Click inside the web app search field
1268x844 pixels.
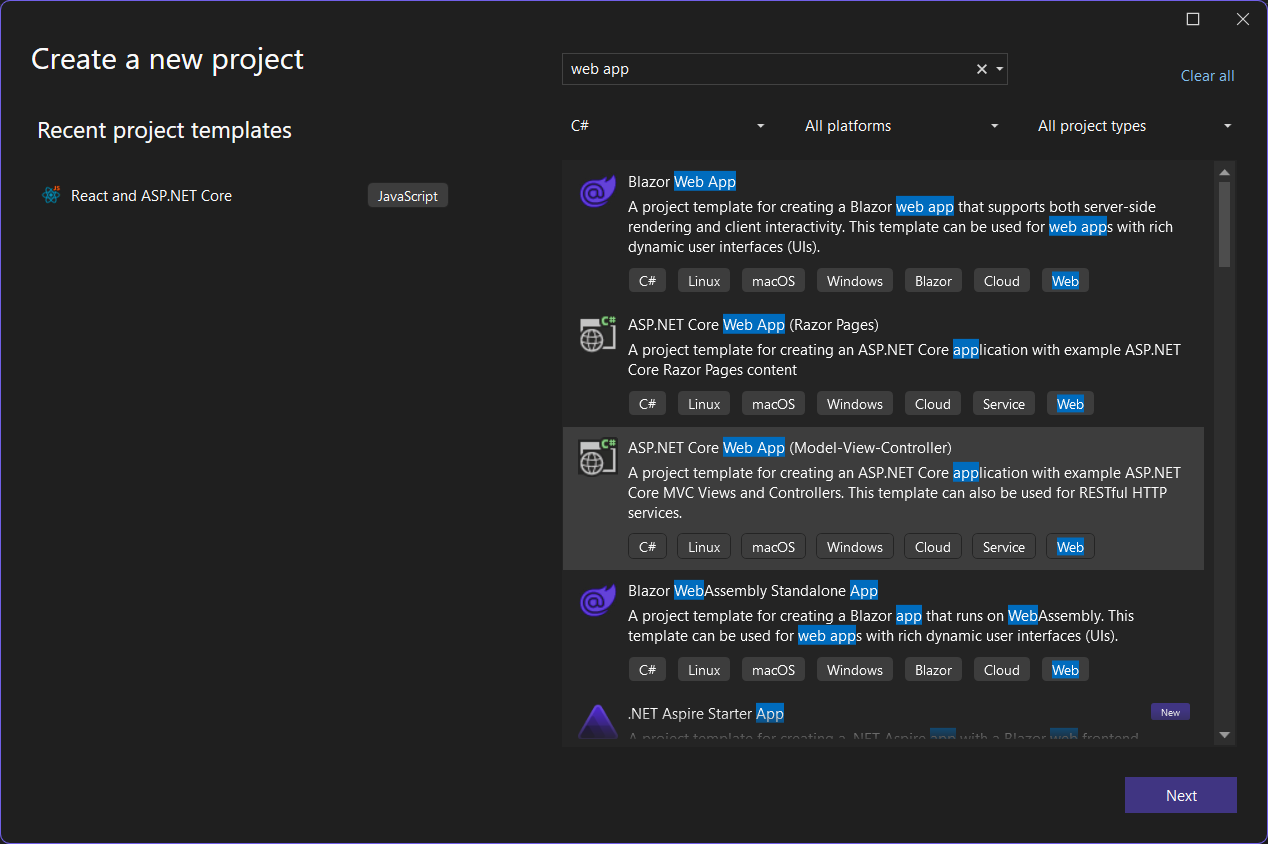pos(770,69)
